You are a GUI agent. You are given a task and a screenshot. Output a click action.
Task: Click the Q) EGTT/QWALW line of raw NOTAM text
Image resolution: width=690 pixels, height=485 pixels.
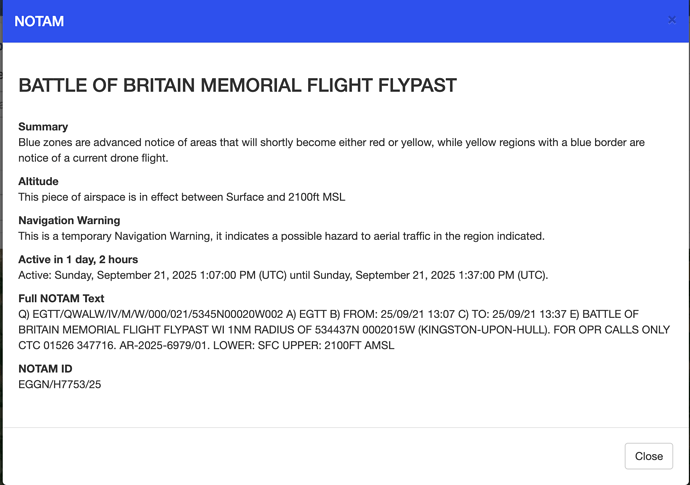(150, 314)
